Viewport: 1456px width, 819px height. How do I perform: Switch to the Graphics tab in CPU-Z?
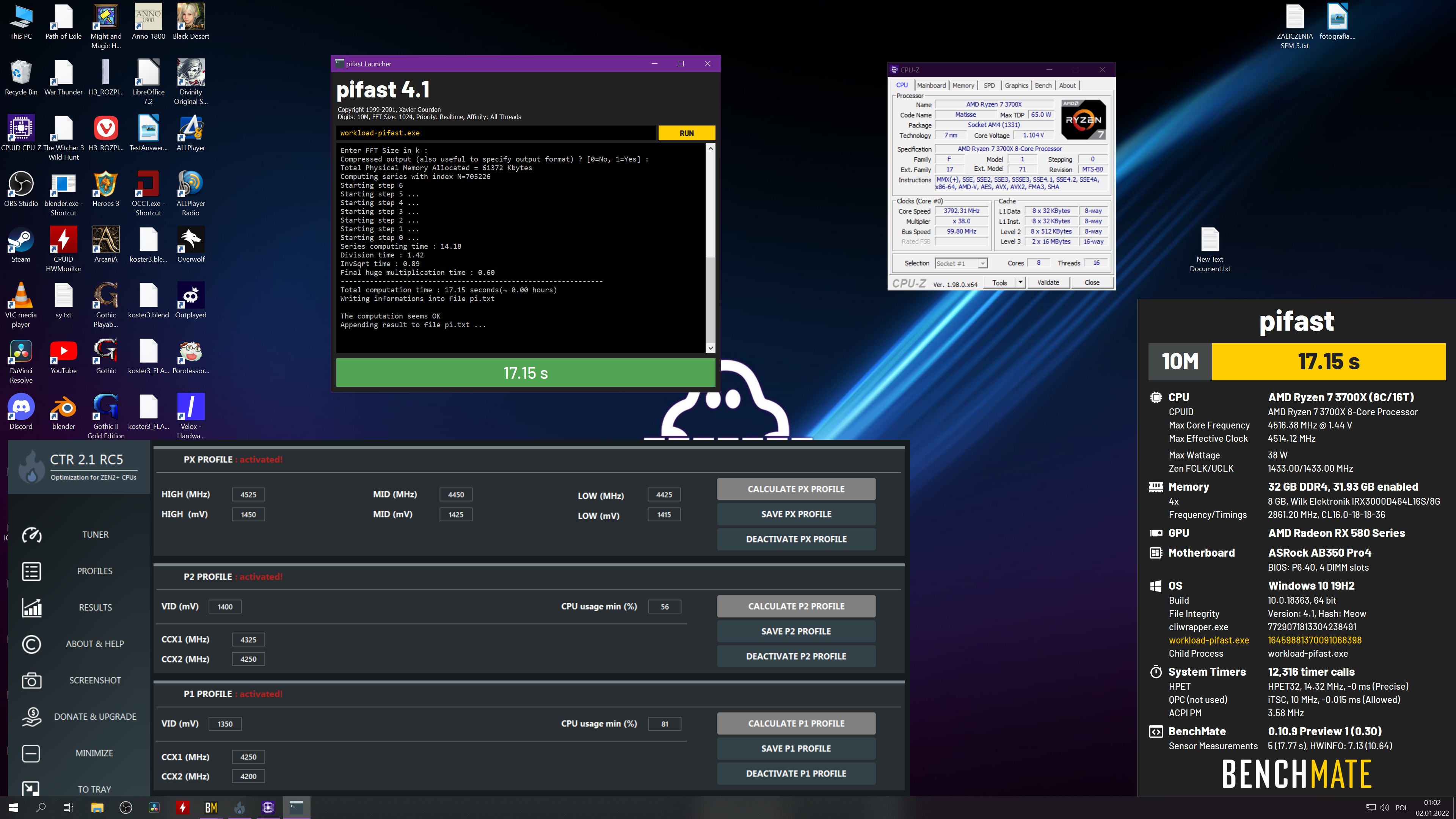1016,85
